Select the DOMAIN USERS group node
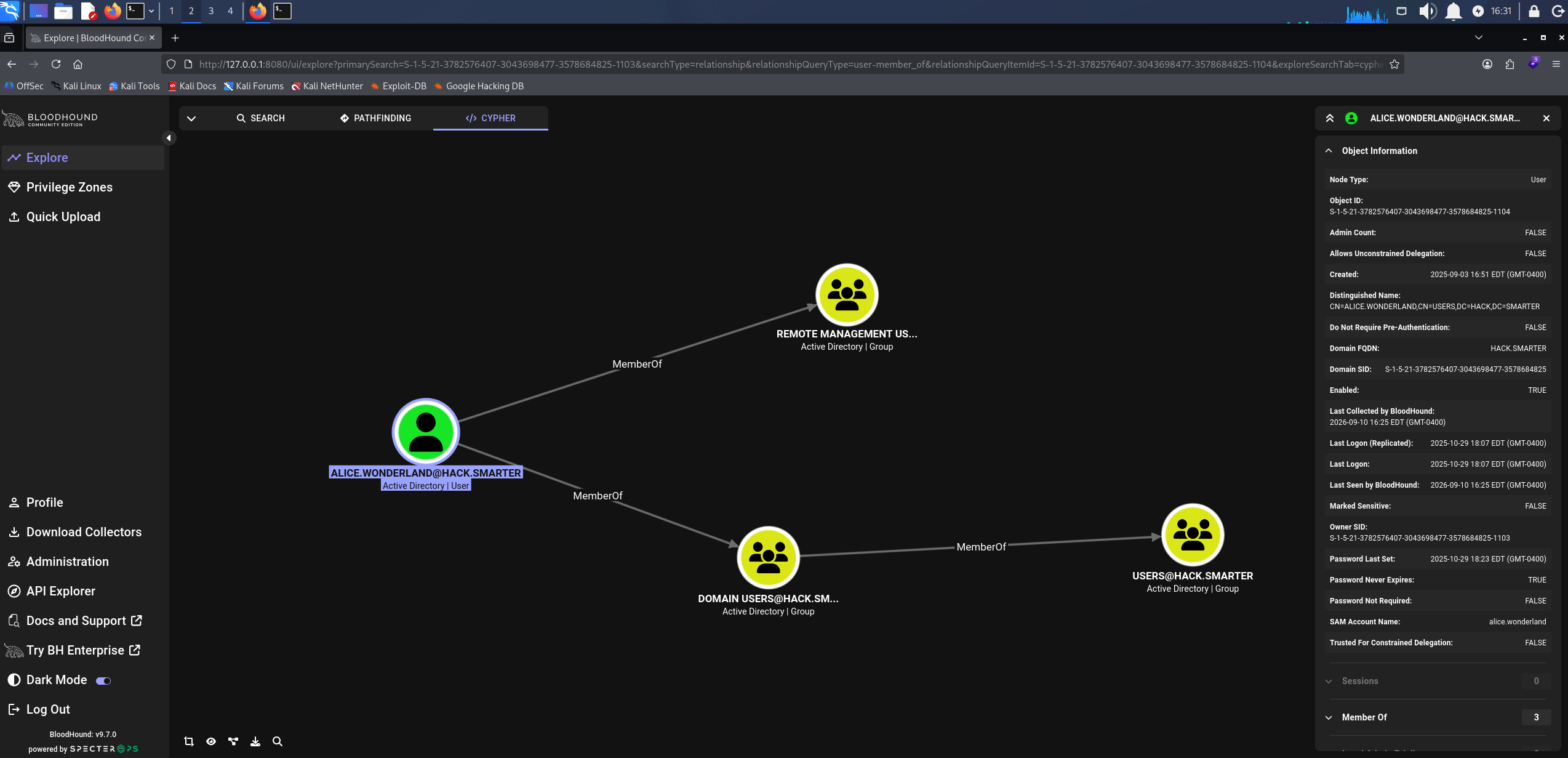Image resolution: width=1568 pixels, height=758 pixels. click(768, 558)
